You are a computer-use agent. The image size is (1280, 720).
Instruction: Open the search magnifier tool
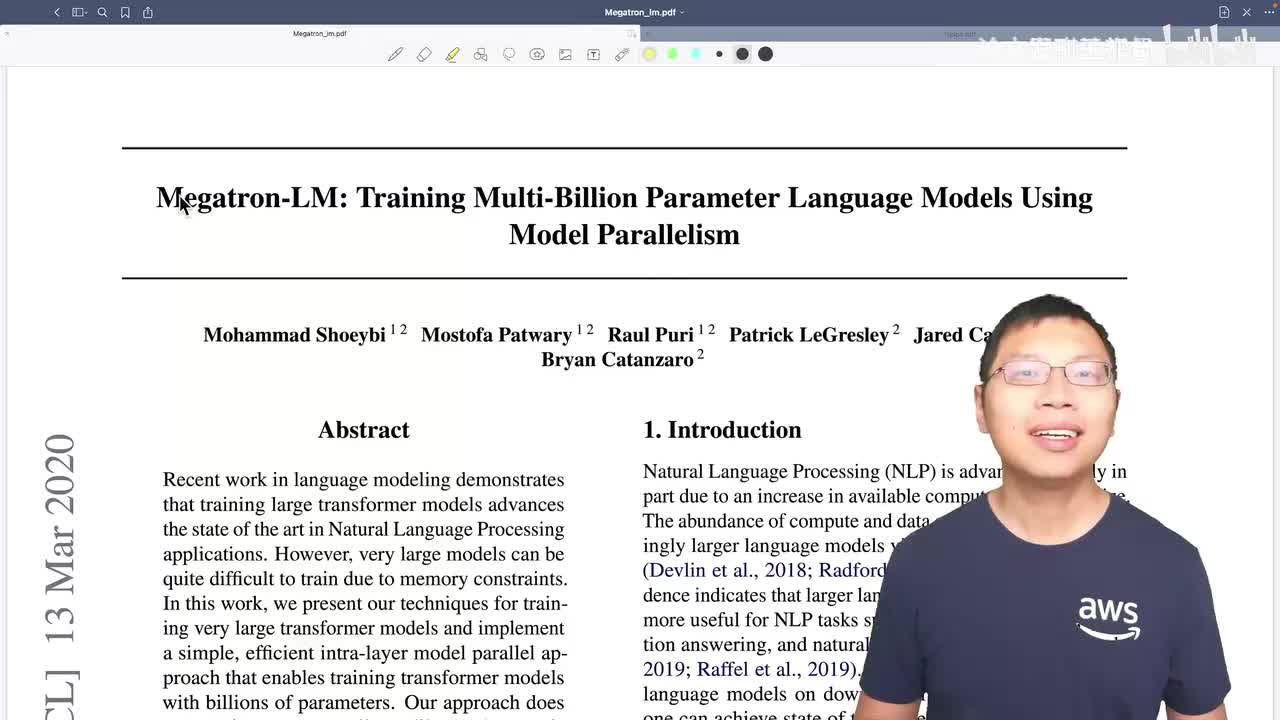click(102, 12)
